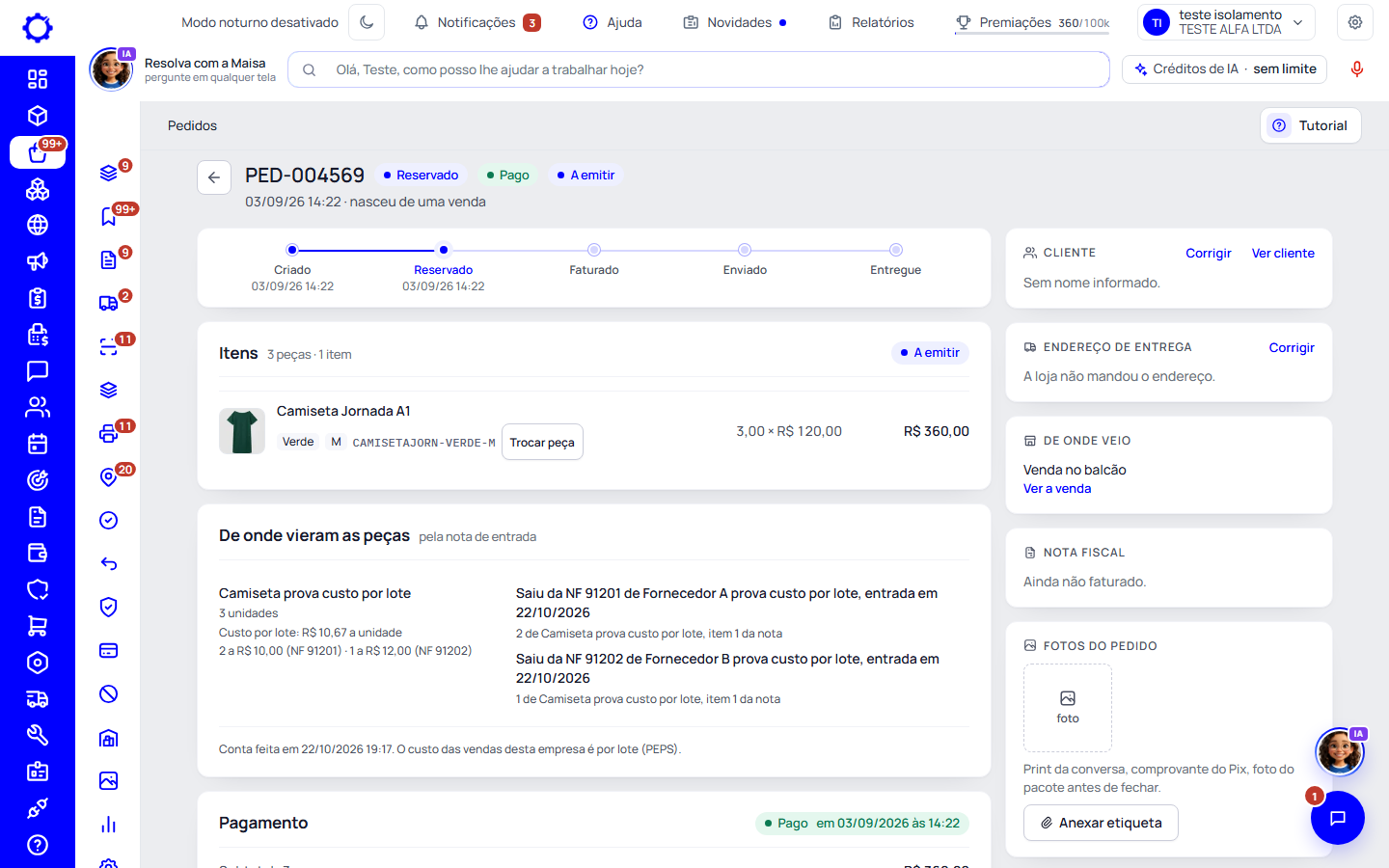
Task: Open the clipboard with dollar sign icon
Action: click(38, 298)
